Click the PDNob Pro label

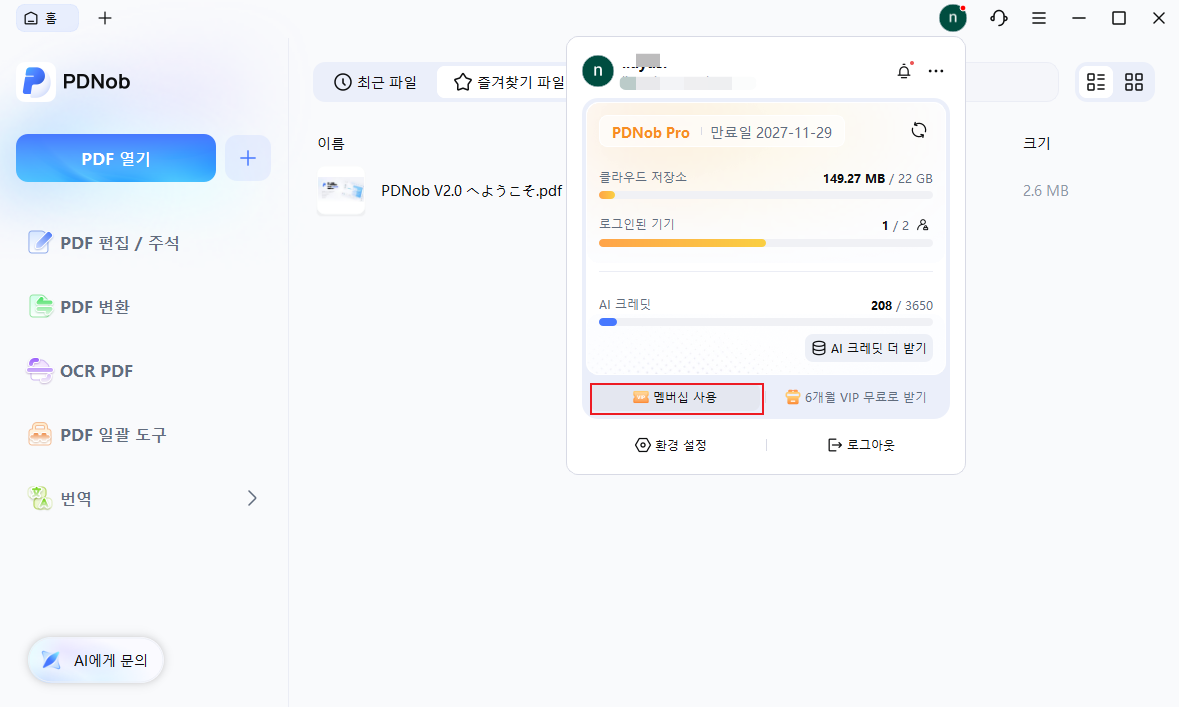click(x=650, y=133)
